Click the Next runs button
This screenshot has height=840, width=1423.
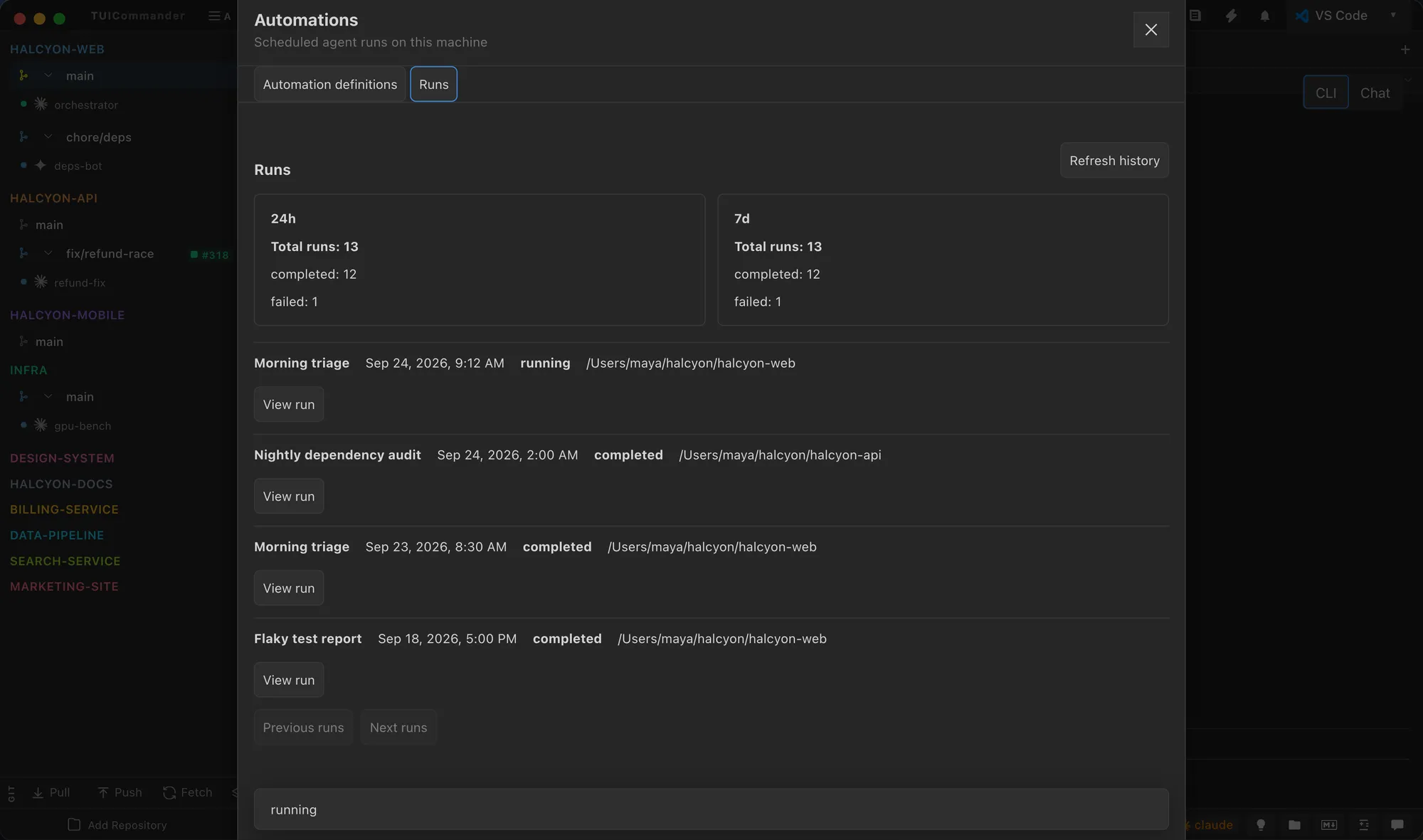(398, 727)
